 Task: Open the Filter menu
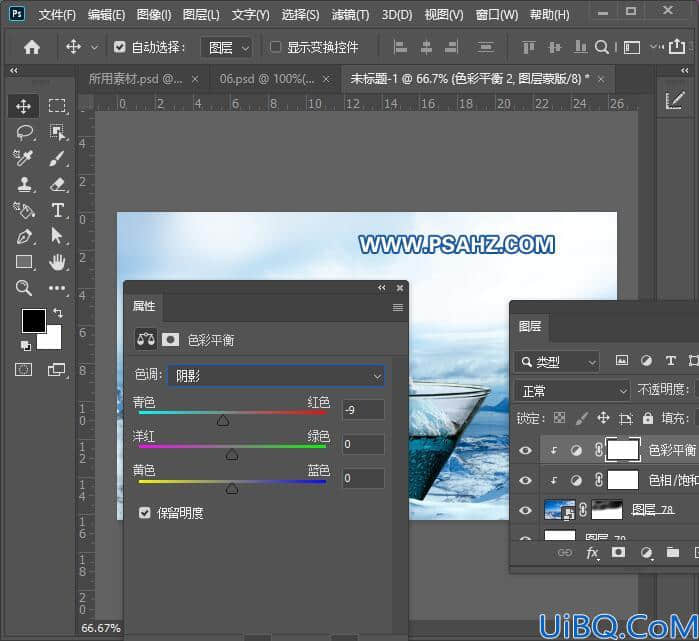click(x=350, y=15)
